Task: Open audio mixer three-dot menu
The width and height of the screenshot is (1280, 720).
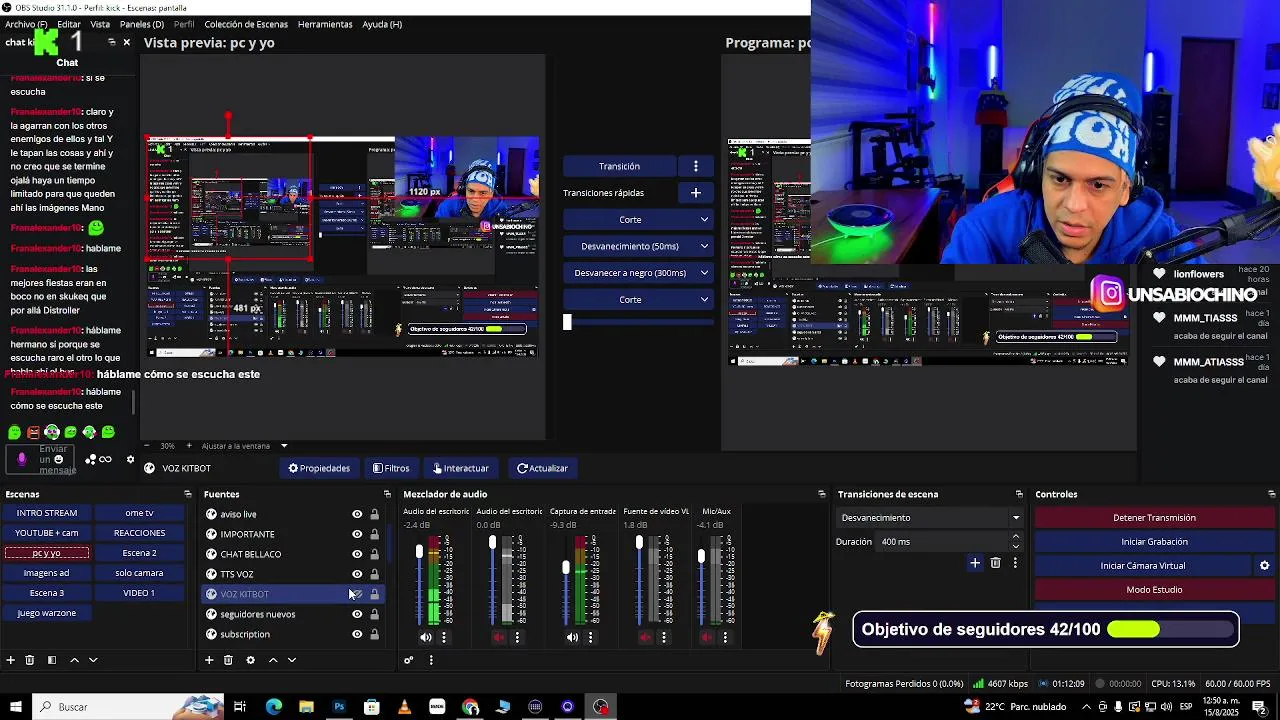Action: pos(431,660)
